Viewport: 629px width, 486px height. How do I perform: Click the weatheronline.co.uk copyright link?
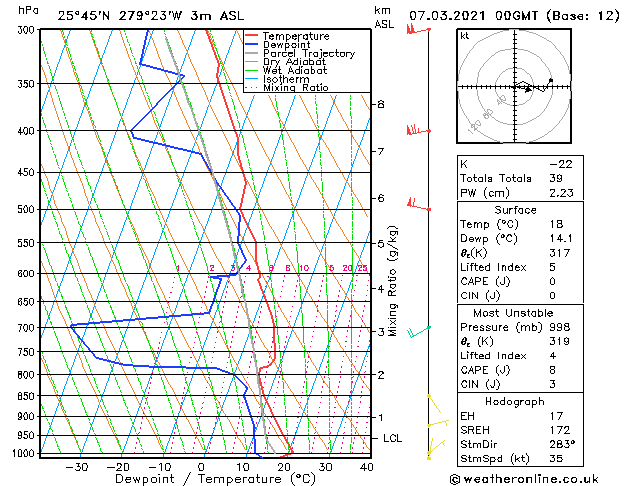(x=524, y=479)
